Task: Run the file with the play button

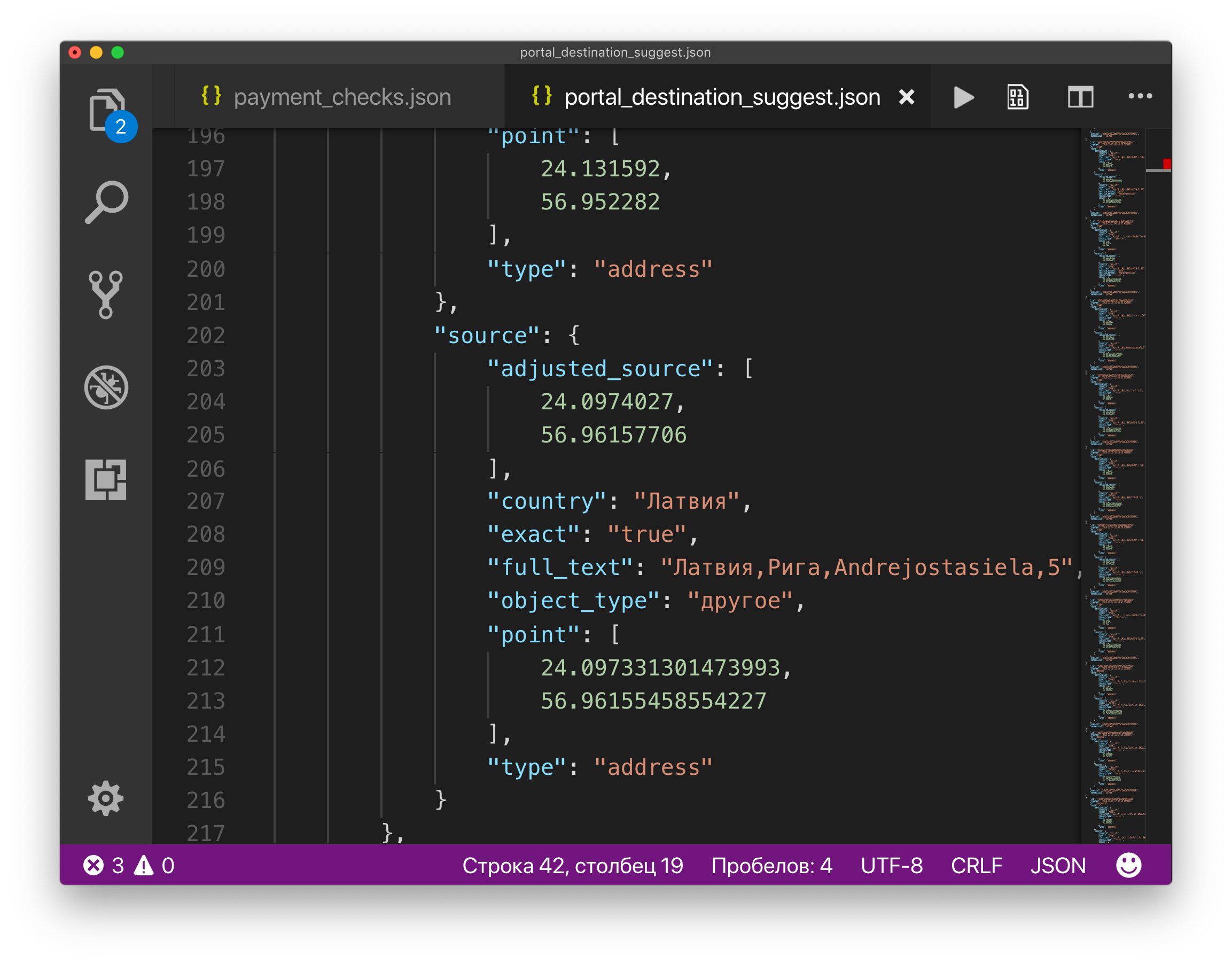Action: (963, 97)
